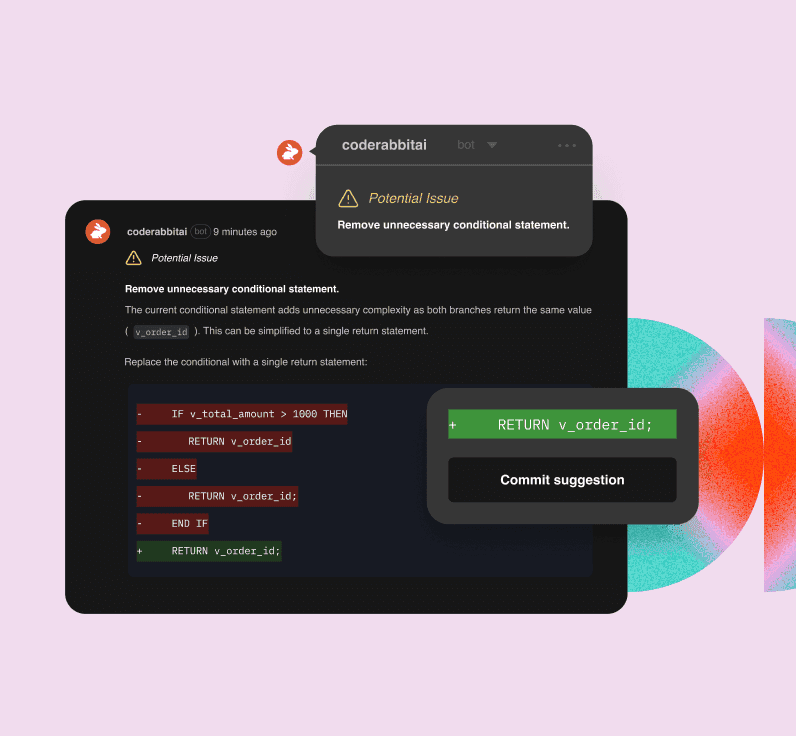The width and height of the screenshot is (796, 736).
Task: Click the Commit suggestion button
Action: (x=562, y=480)
